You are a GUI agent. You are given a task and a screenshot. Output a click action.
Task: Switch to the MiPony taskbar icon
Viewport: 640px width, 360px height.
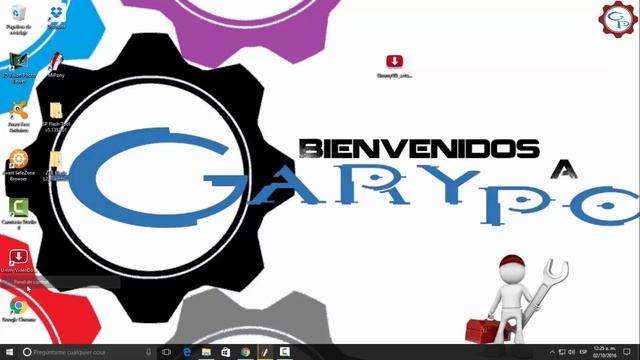pos(265,352)
